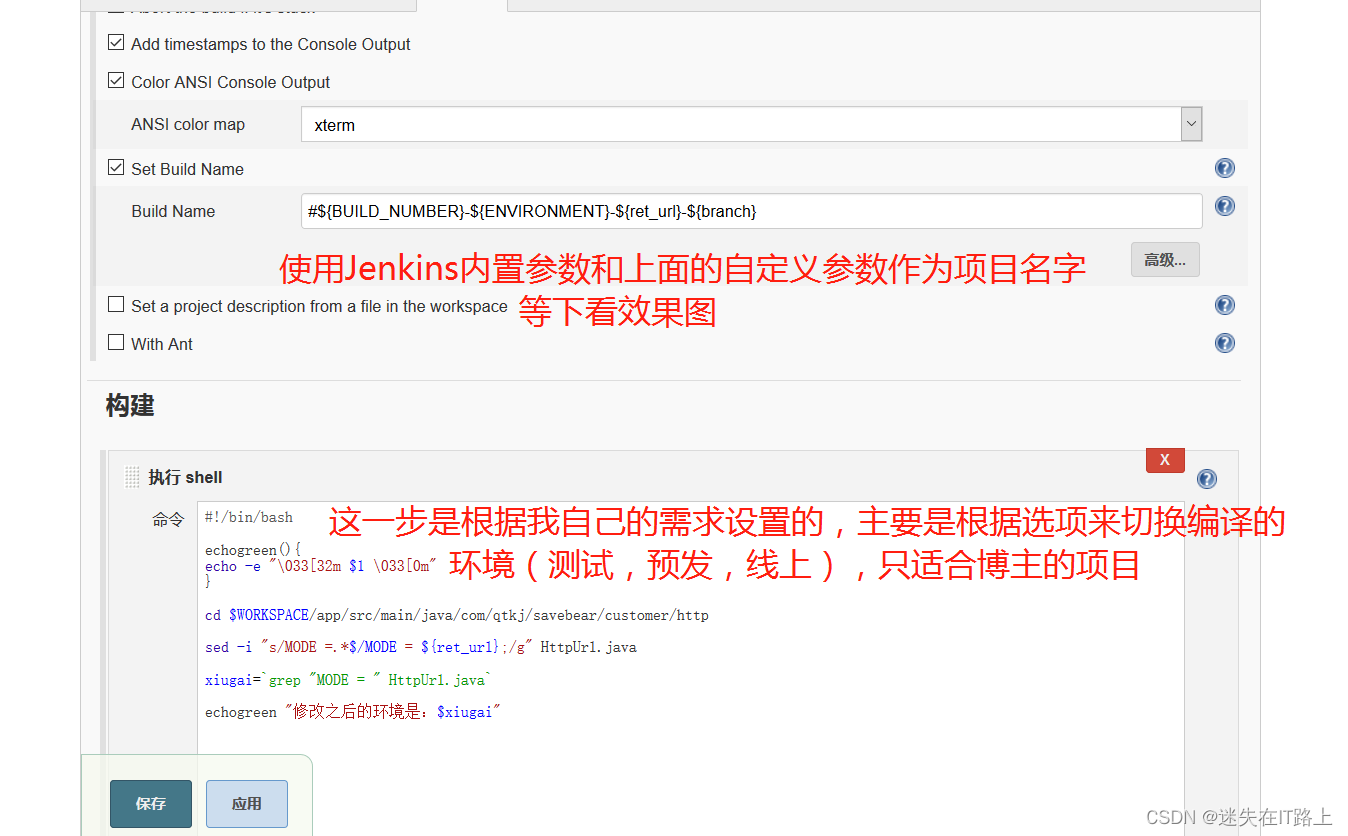Remove the shell step with the X button
1348x836 pixels.
tap(1164, 459)
